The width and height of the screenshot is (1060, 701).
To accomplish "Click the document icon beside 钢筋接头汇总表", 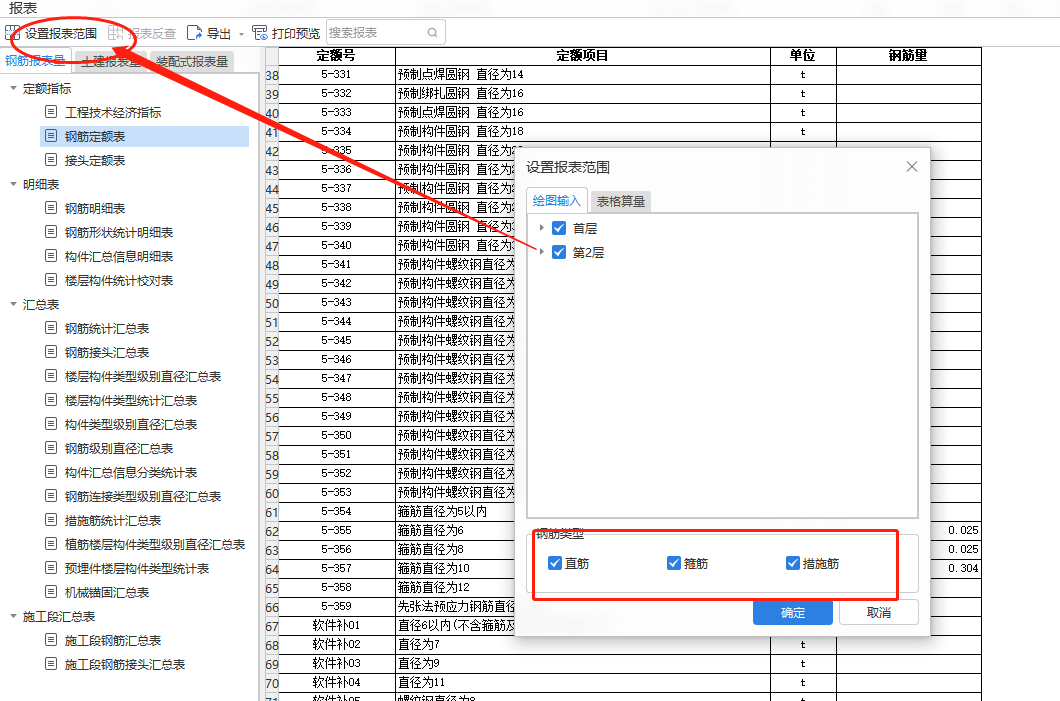I will pyautogui.click(x=51, y=352).
